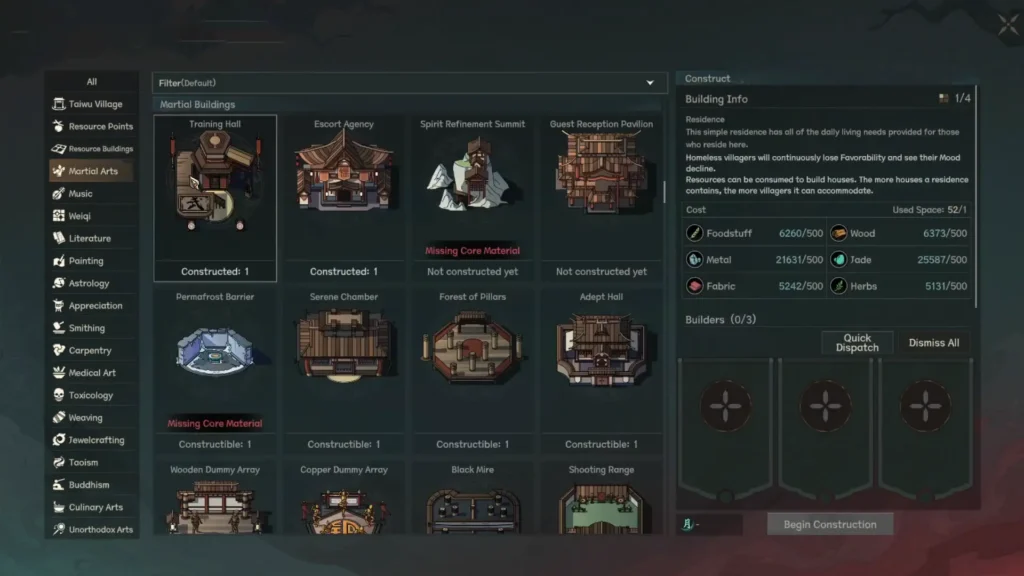Click the Building Info panel scrollbar
Image resolution: width=1024 pixels, height=576 pixels.
coord(976,196)
